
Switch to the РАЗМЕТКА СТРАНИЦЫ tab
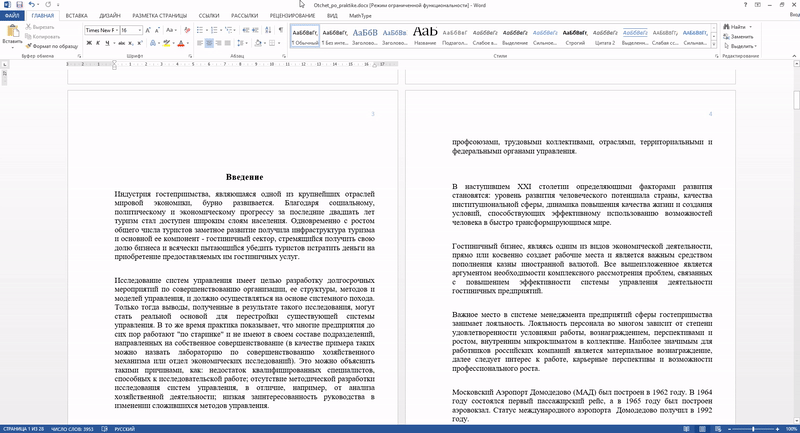point(160,16)
